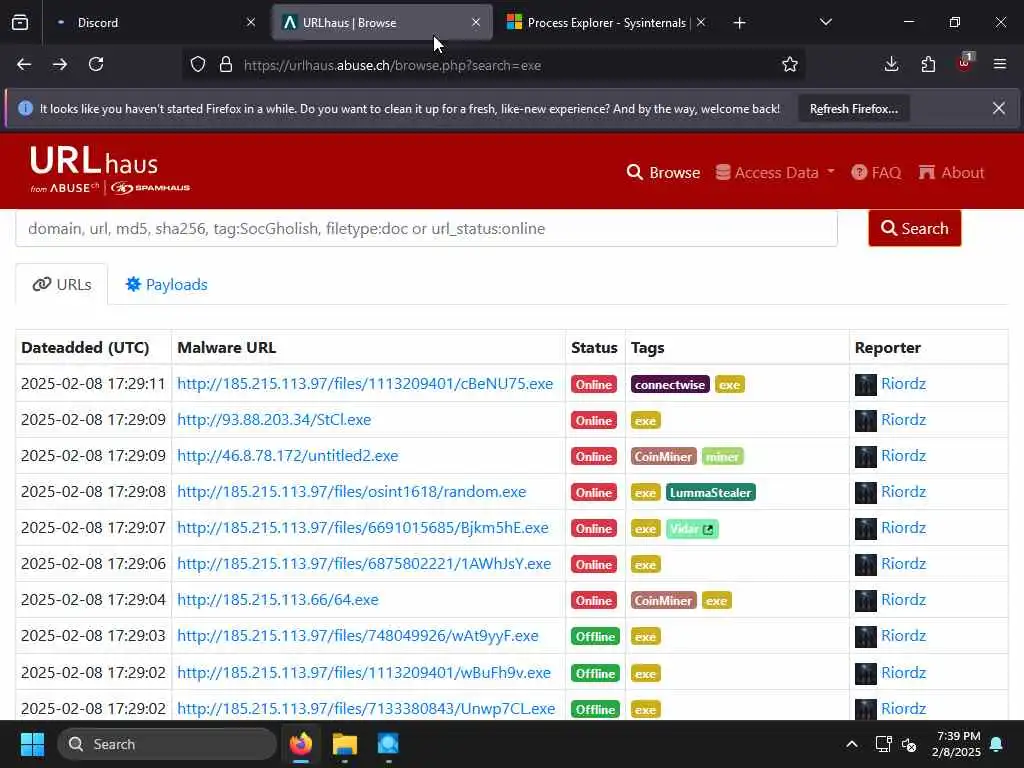Bookmark this page with star

pos(790,65)
